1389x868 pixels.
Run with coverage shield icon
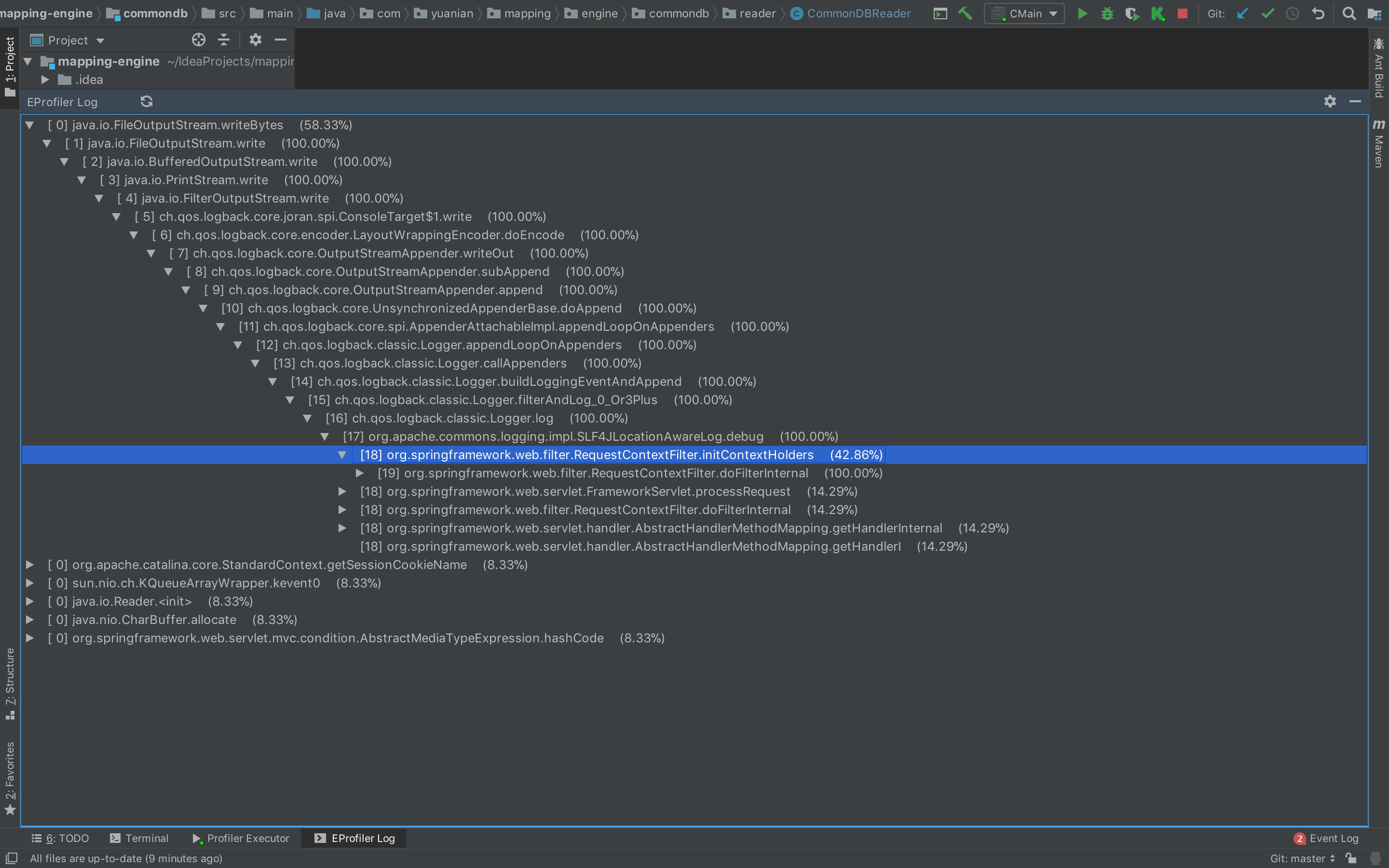click(1132, 13)
